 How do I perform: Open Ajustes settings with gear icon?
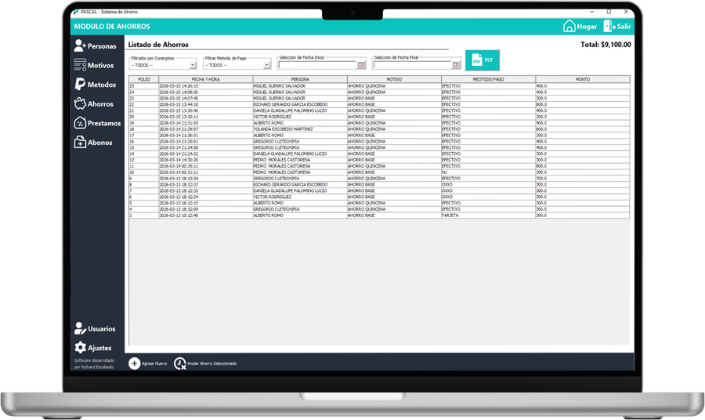(x=95, y=347)
